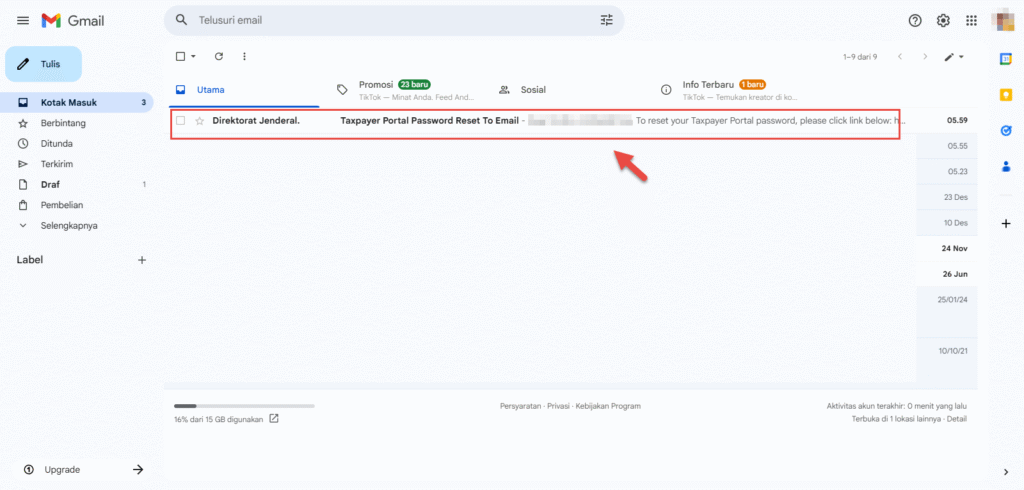This screenshot has height=490, width=1024.
Task: Open the main menu hamburger icon
Action: point(22,20)
